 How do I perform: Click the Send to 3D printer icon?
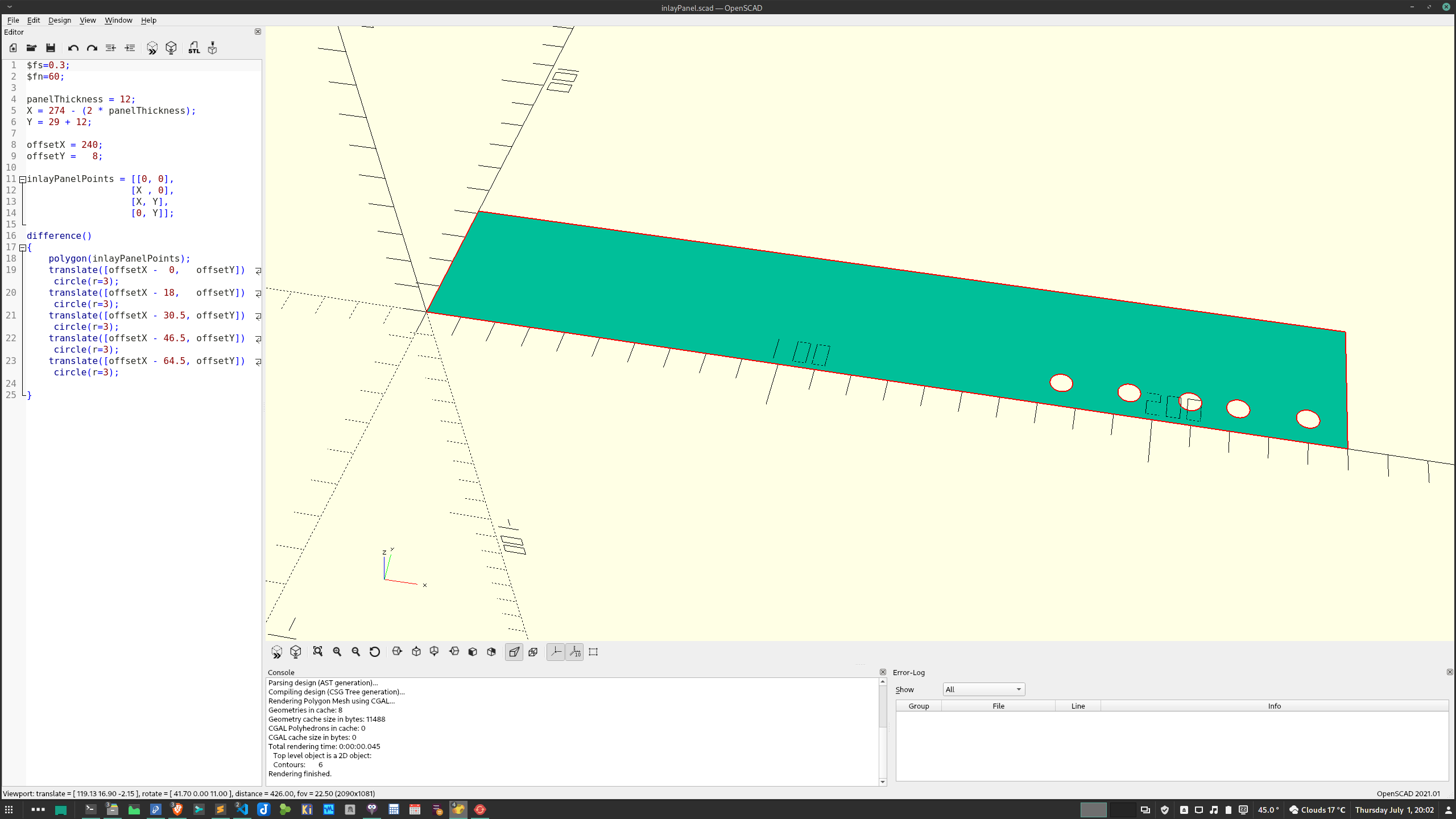(212, 48)
